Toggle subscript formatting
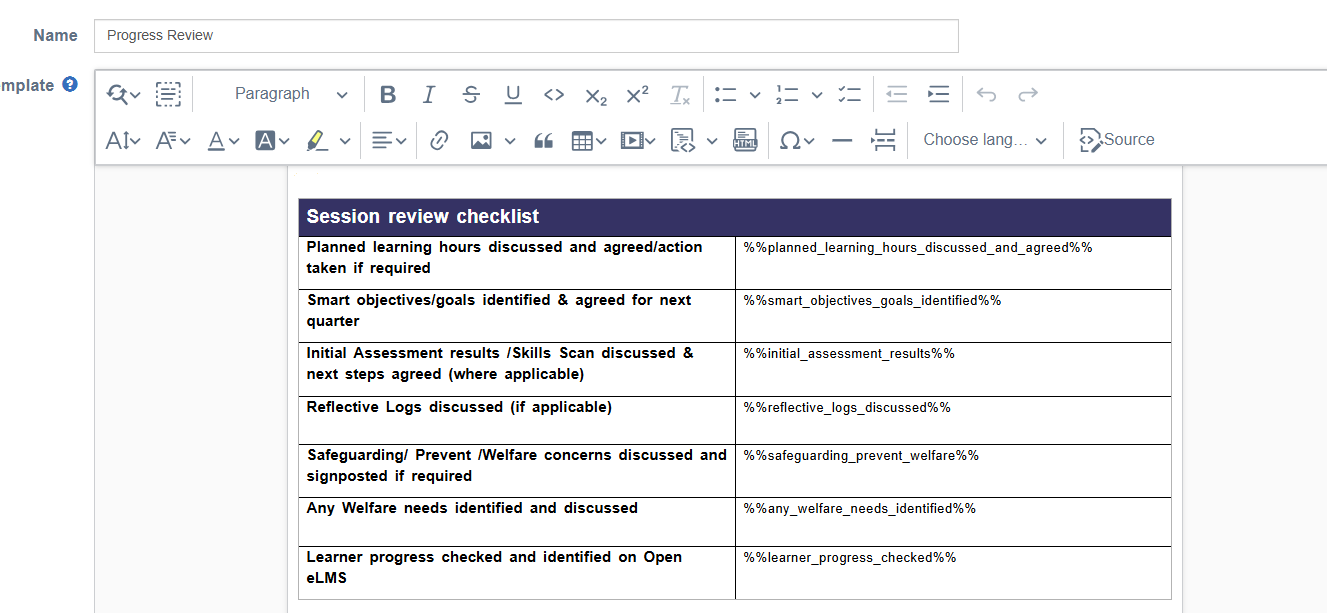The height and width of the screenshot is (613, 1327). (x=596, y=94)
